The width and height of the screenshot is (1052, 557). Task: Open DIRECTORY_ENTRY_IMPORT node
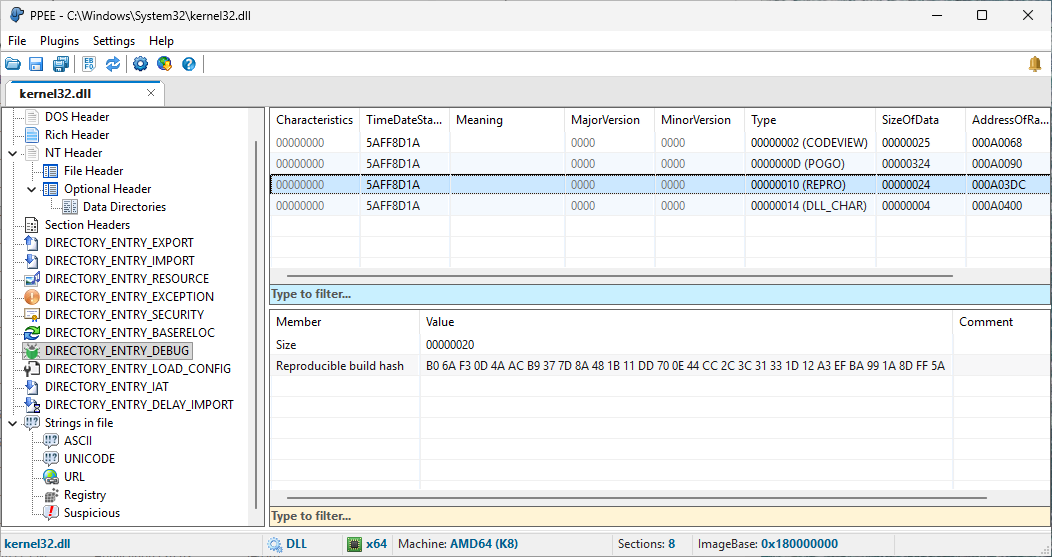pyautogui.click(x=119, y=261)
